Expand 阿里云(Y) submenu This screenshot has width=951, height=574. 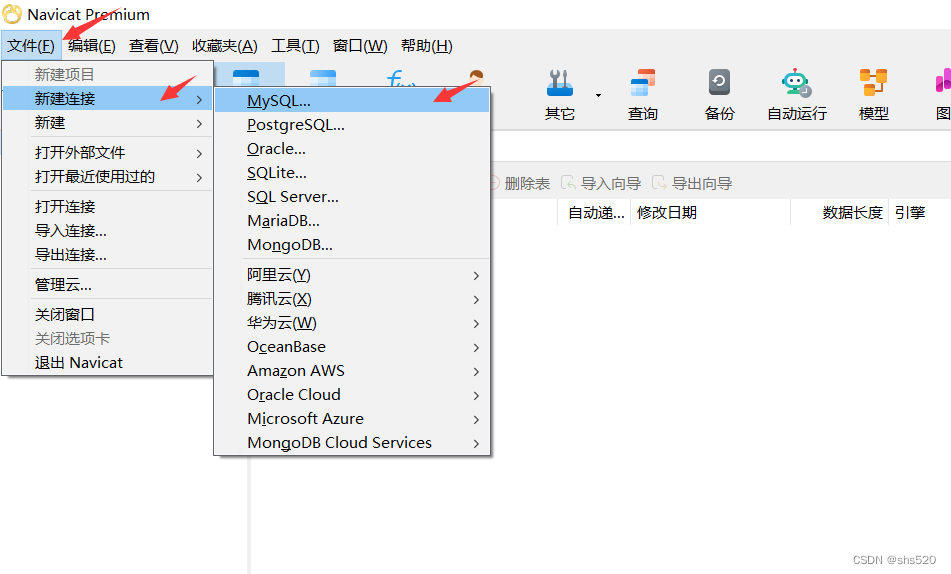pos(352,275)
